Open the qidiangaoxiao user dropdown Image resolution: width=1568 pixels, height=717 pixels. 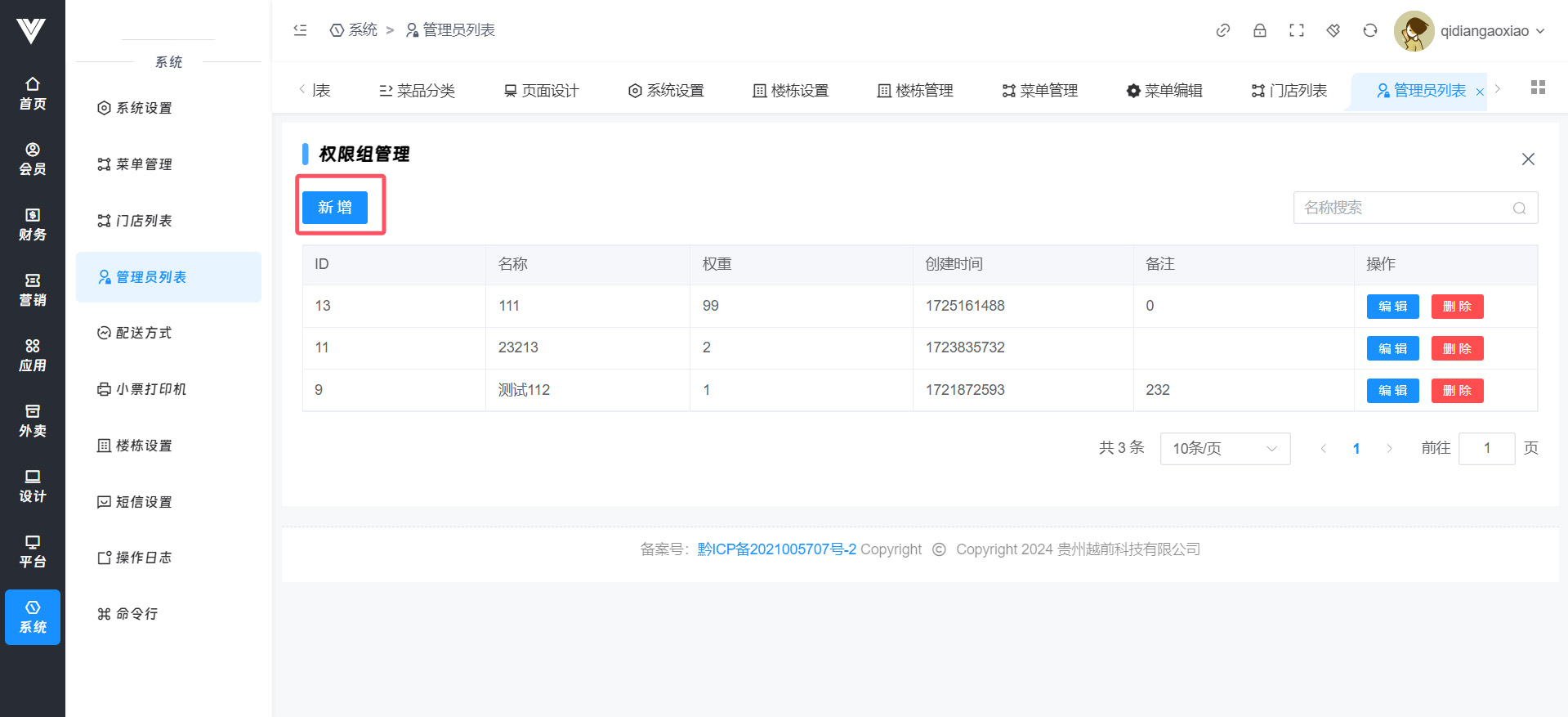click(1471, 31)
